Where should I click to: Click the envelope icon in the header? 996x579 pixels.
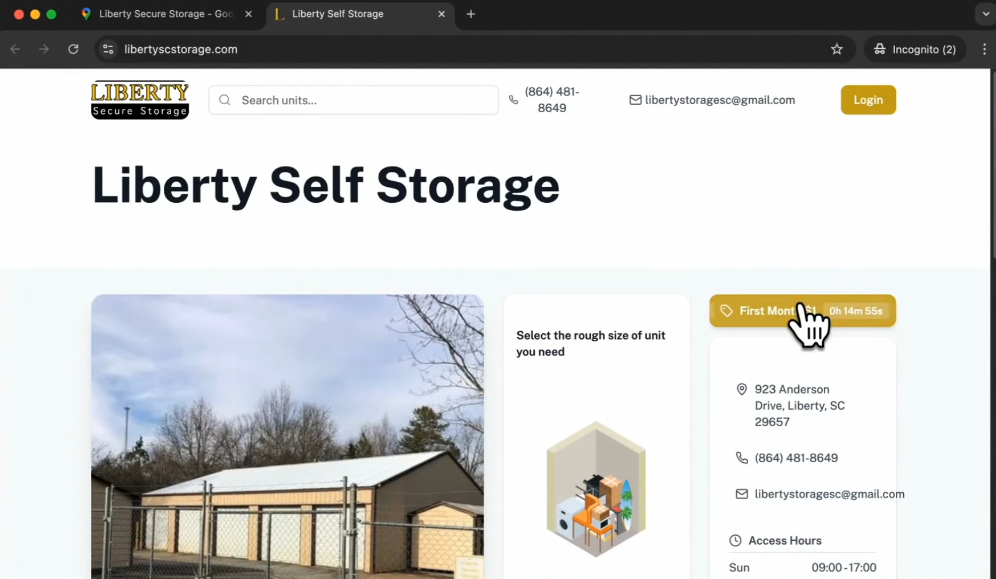point(635,100)
